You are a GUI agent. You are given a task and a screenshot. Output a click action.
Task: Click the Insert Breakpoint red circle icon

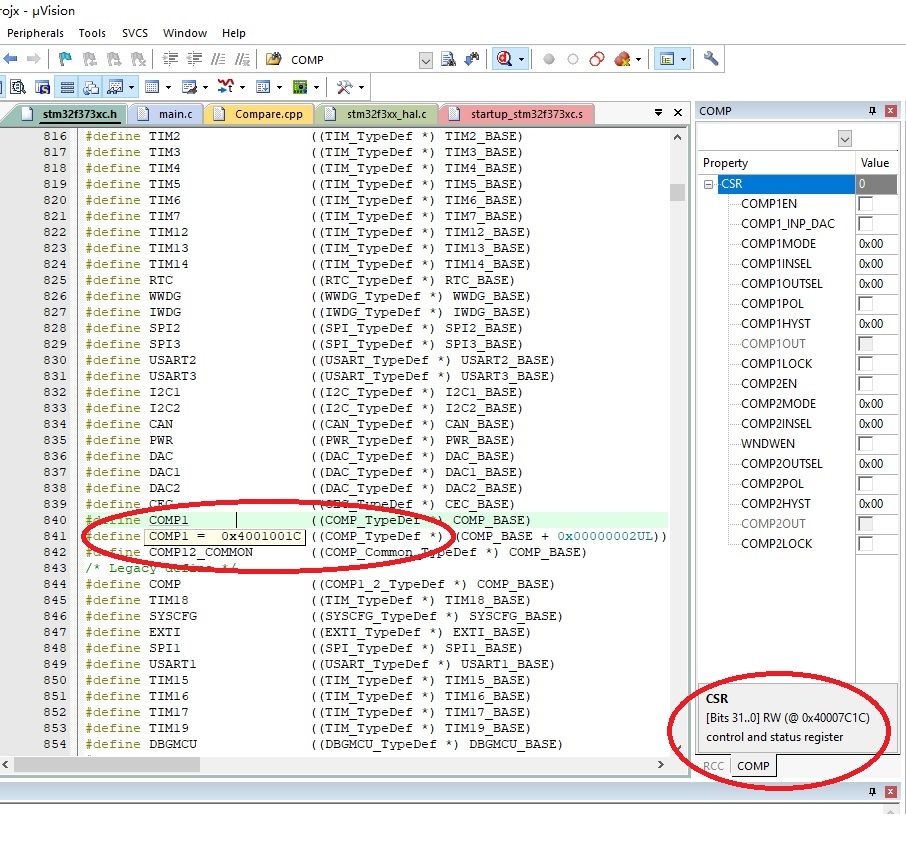(548, 60)
